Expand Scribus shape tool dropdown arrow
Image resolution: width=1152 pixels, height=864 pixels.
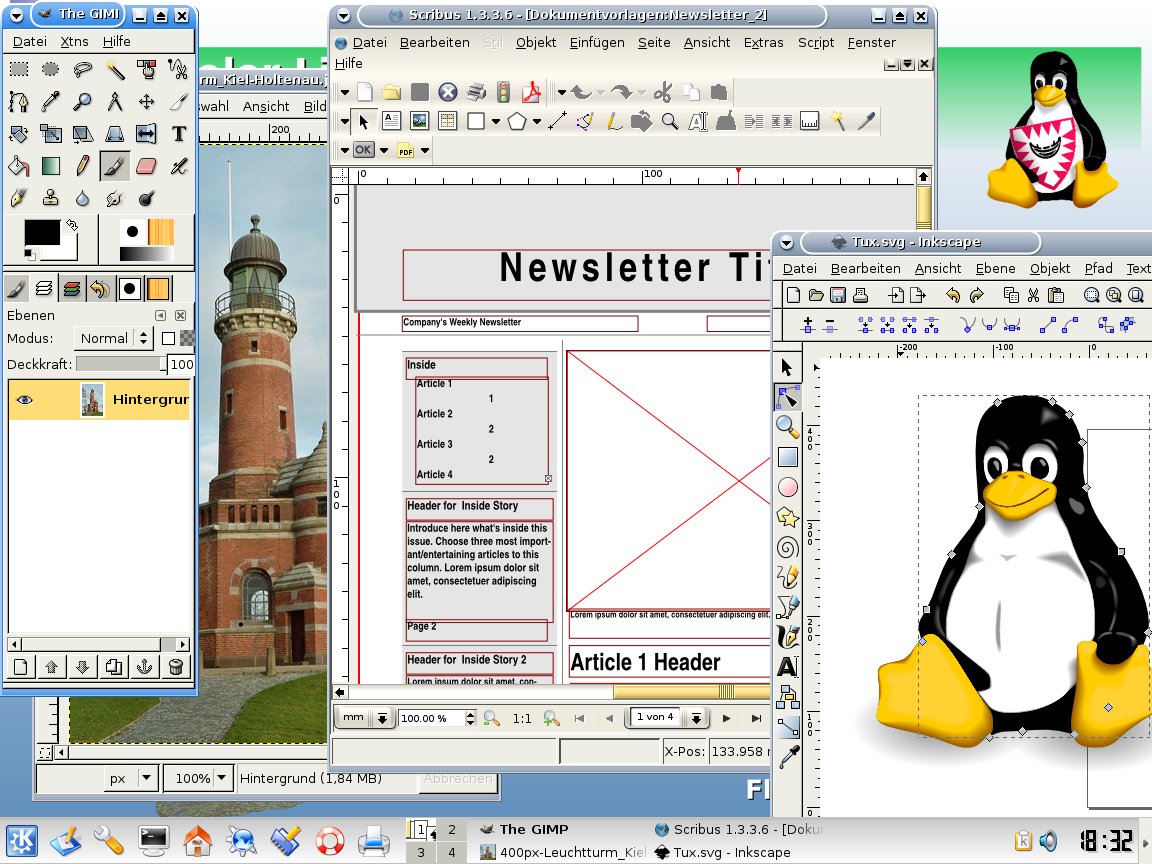point(496,122)
